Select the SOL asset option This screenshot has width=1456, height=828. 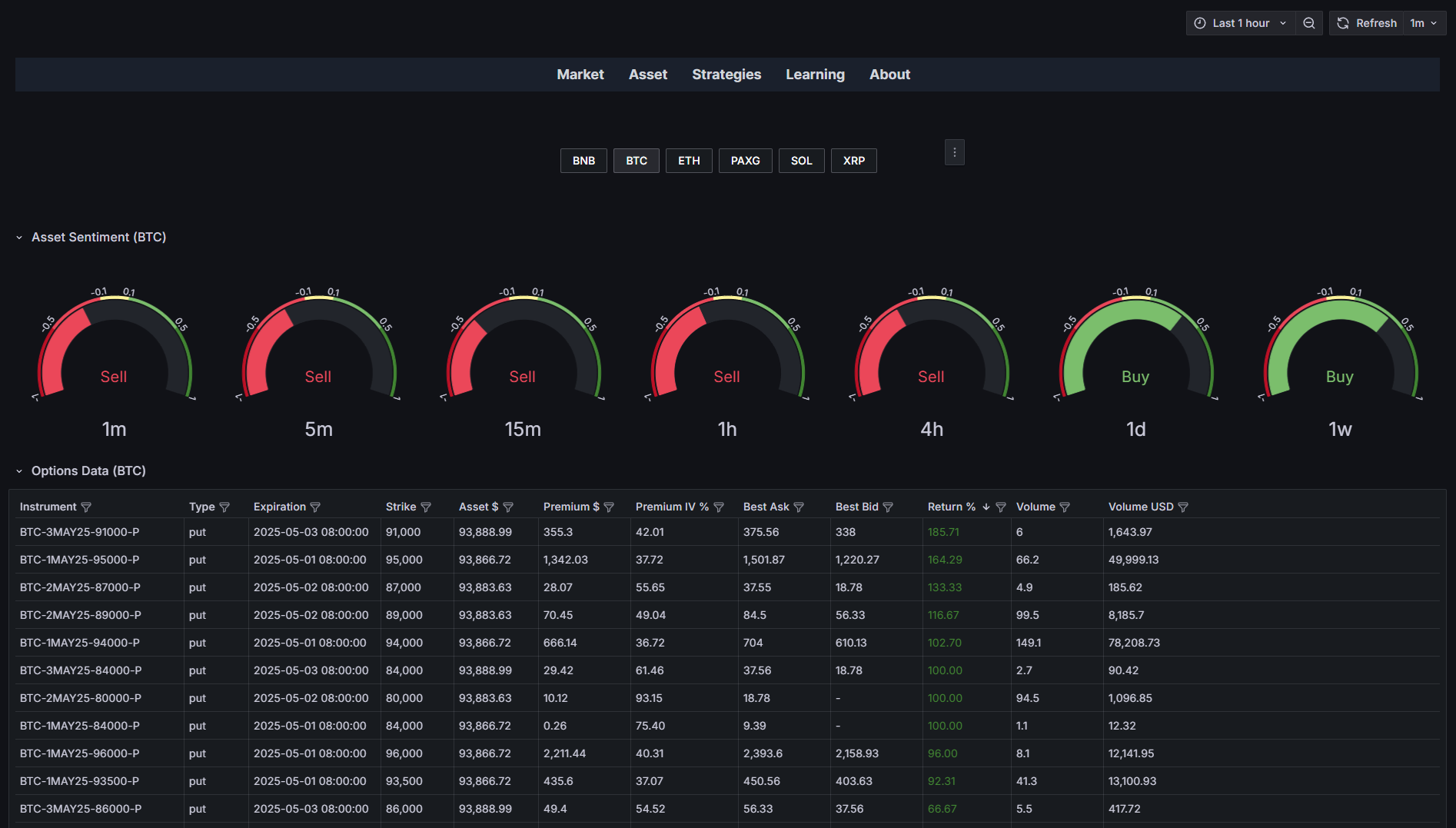pos(801,161)
